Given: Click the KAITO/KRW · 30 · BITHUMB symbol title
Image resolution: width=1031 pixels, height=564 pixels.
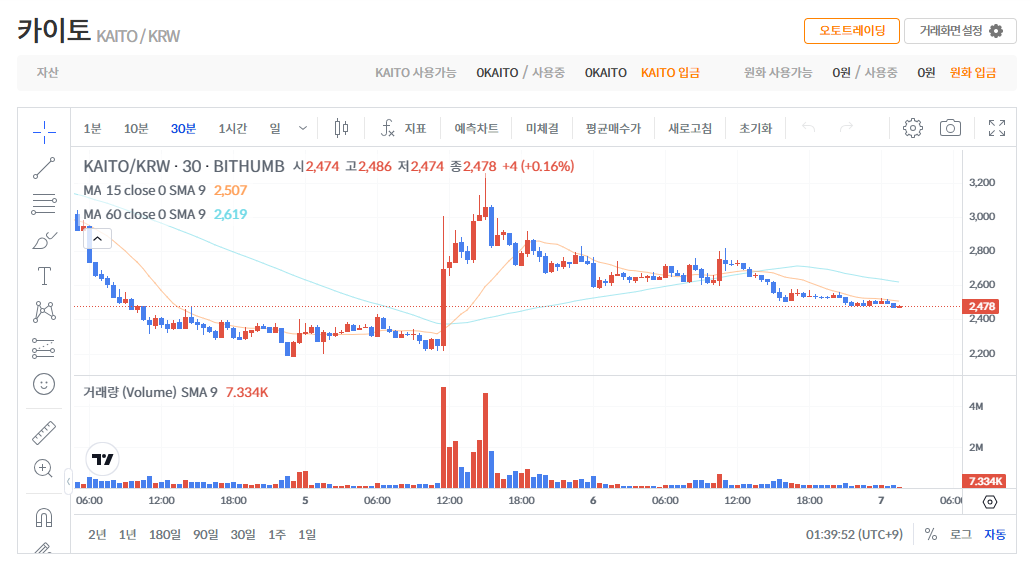Looking at the screenshot, I should click(x=183, y=166).
